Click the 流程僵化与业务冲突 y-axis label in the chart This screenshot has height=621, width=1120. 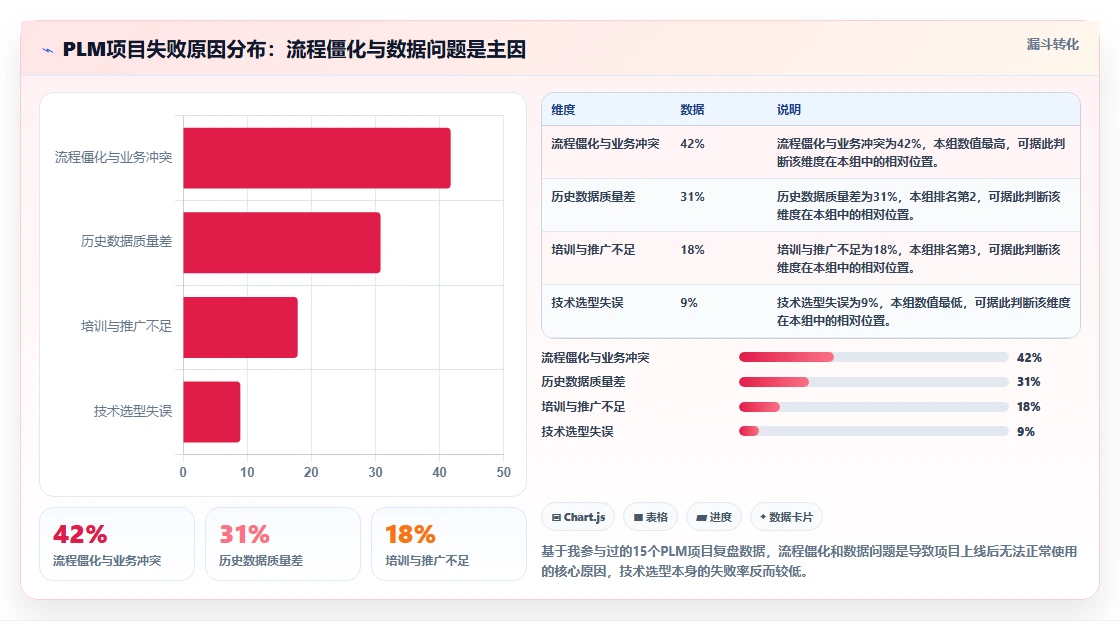114,157
